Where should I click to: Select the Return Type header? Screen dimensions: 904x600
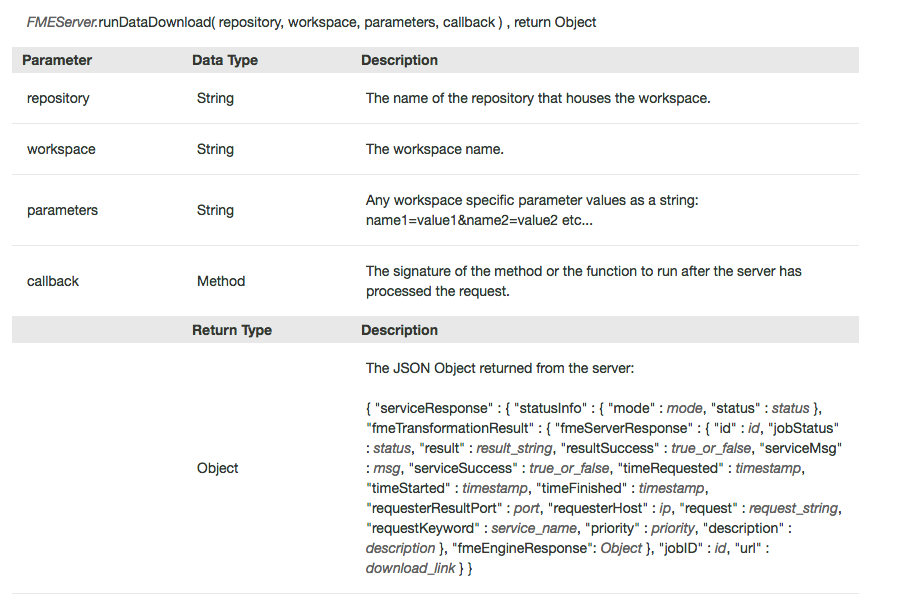232,330
